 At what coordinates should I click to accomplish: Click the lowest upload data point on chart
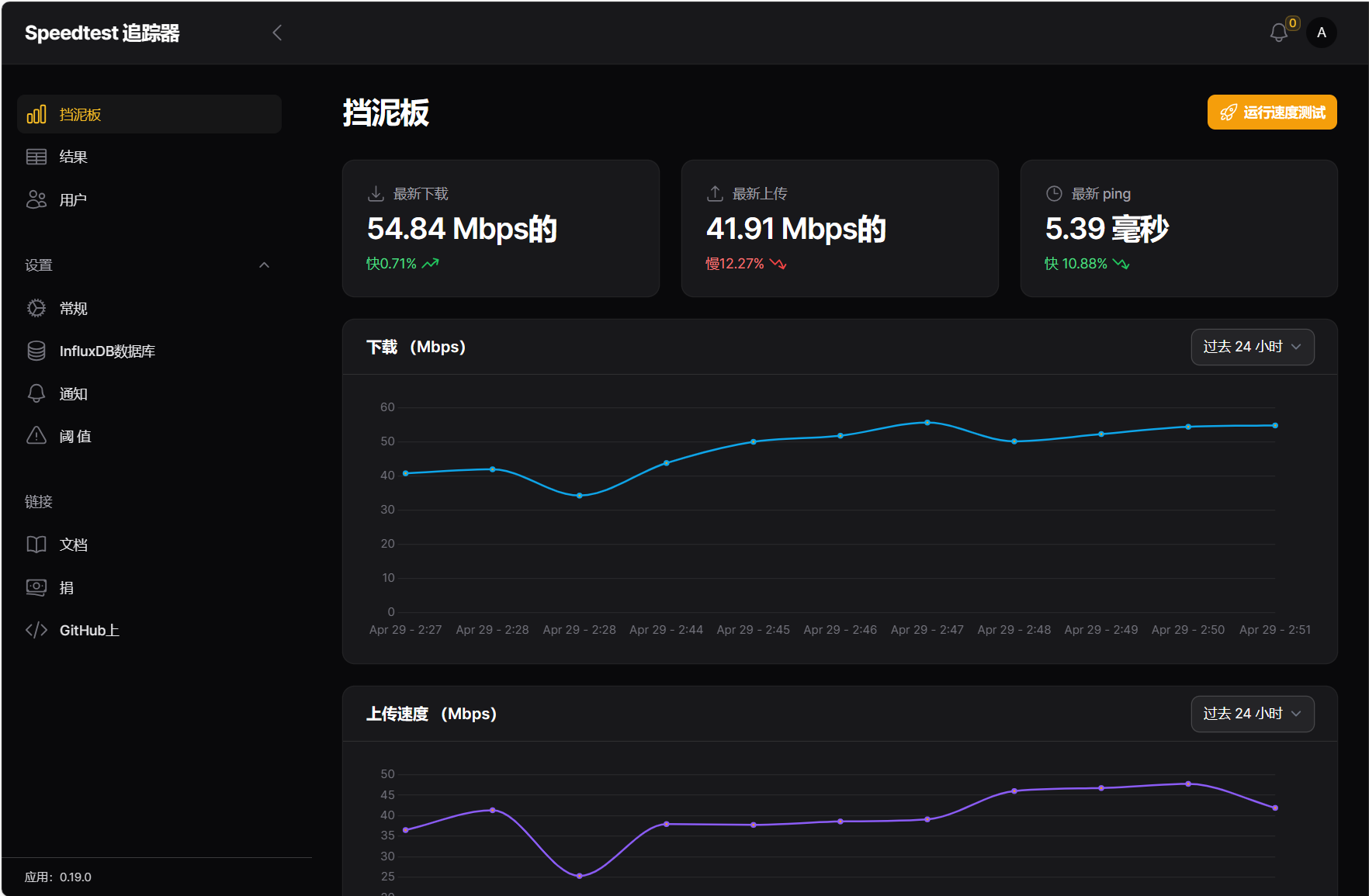[x=579, y=876]
